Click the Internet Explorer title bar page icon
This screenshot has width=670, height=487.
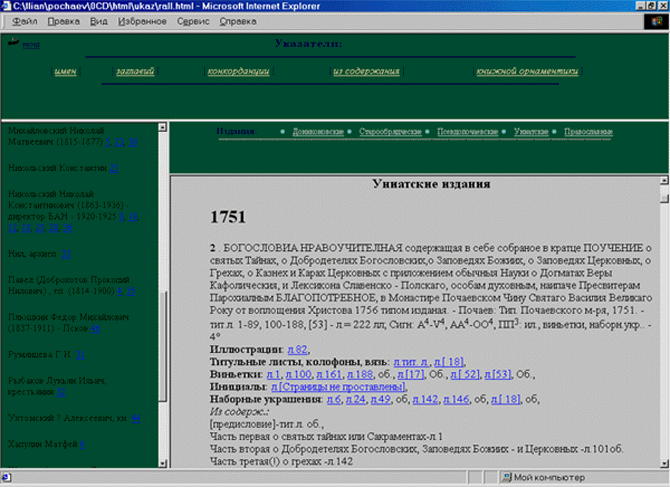[7, 5]
